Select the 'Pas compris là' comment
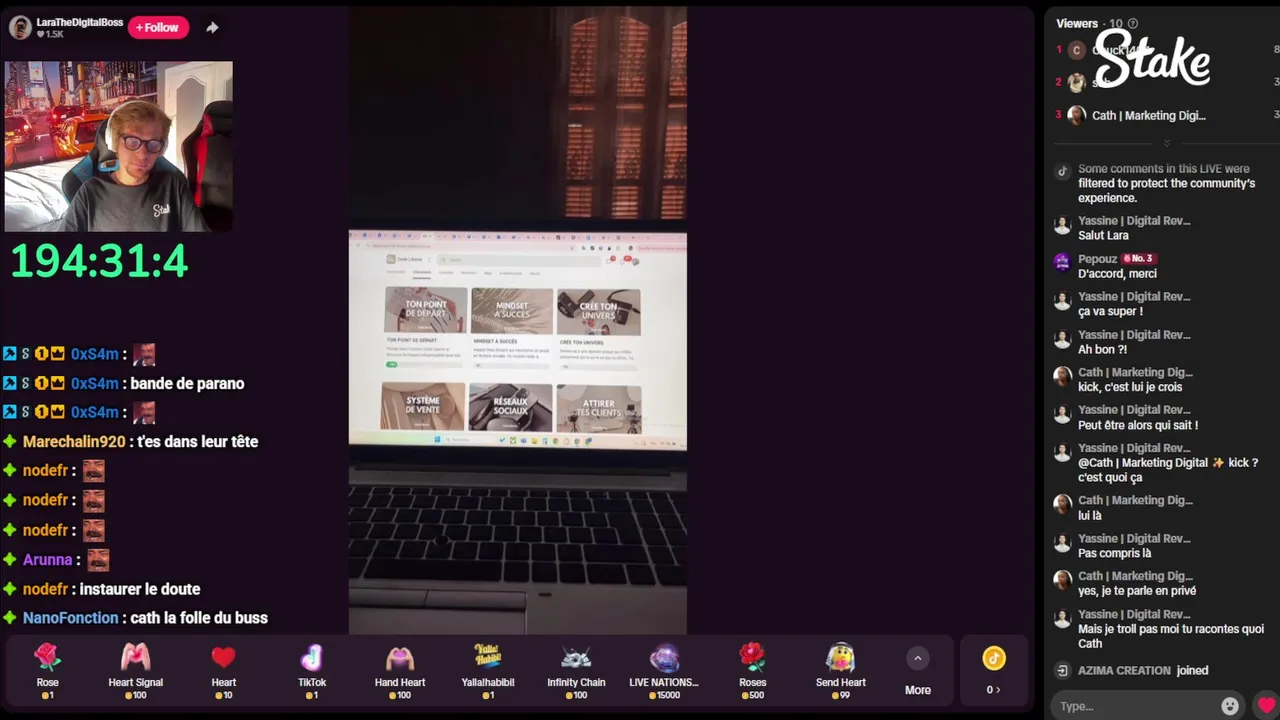Viewport: 1280px width, 720px height. click(1115, 553)
